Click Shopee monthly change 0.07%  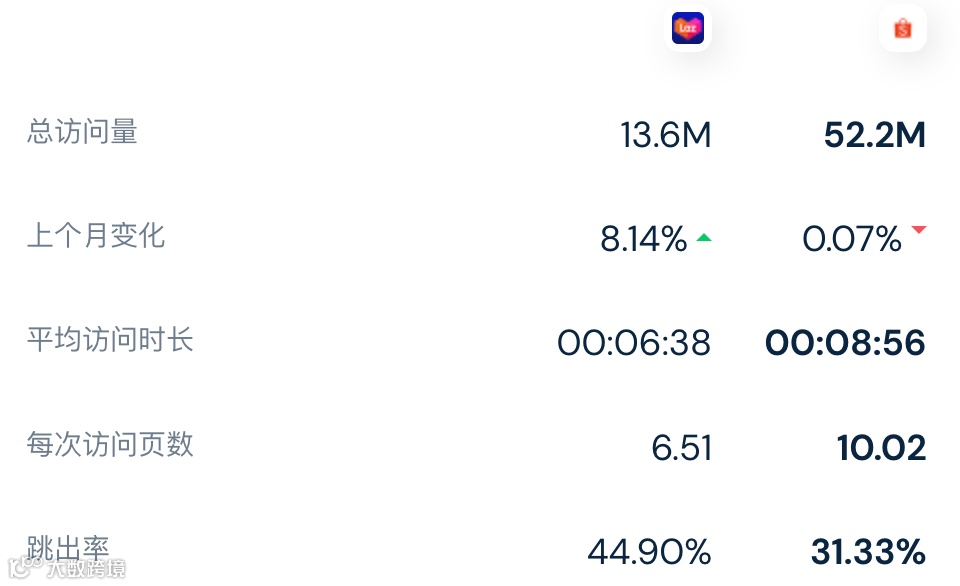point(852,239)
